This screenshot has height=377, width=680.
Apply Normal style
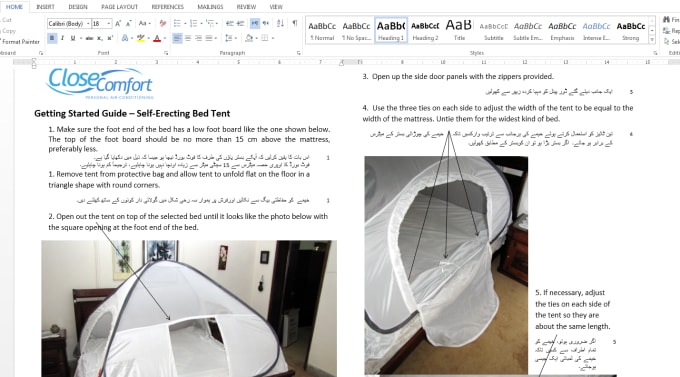(x=322, y=30)
